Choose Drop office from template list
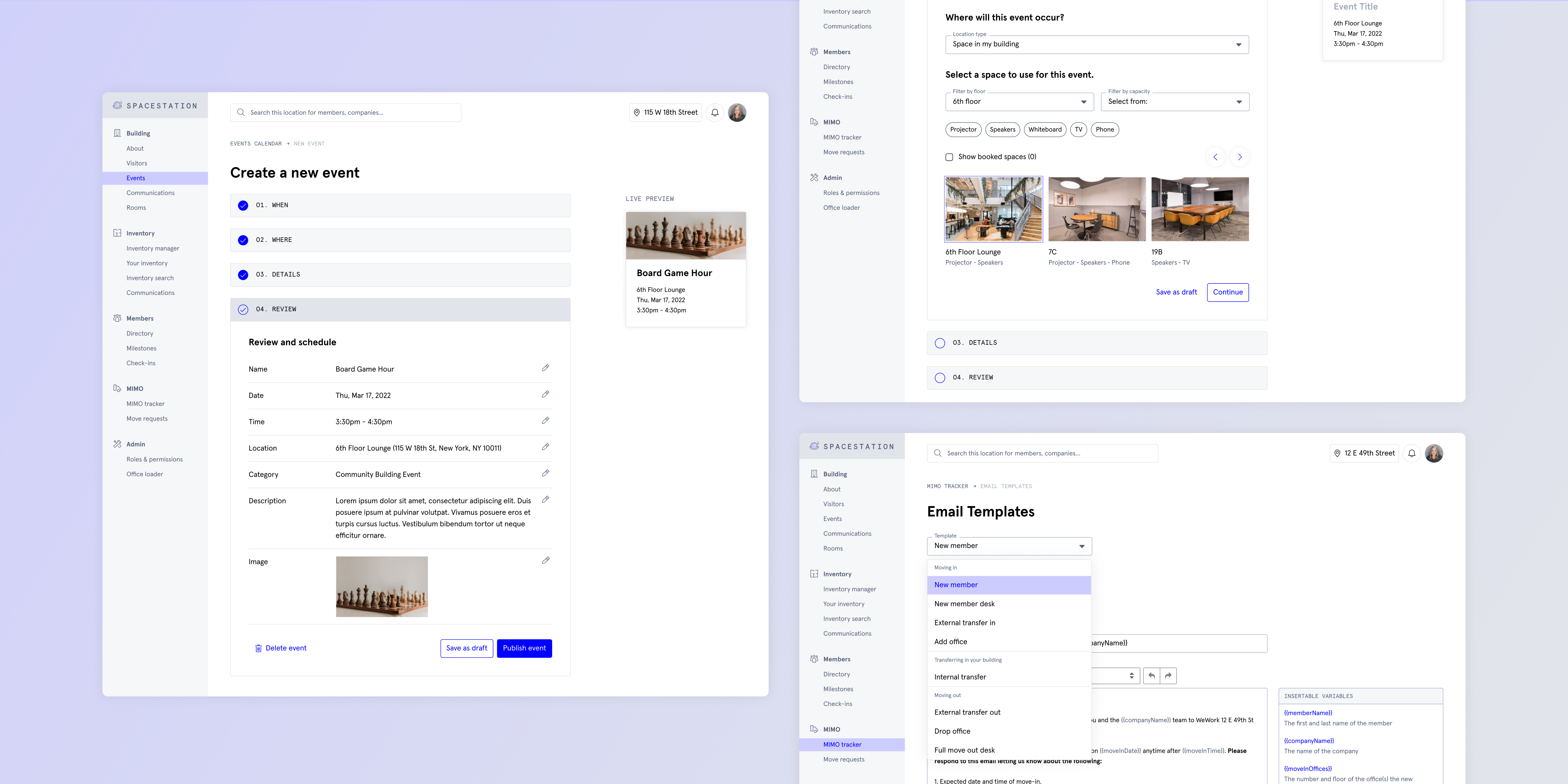The height and width of the screenshot is (784, 1568). point(952,731)
